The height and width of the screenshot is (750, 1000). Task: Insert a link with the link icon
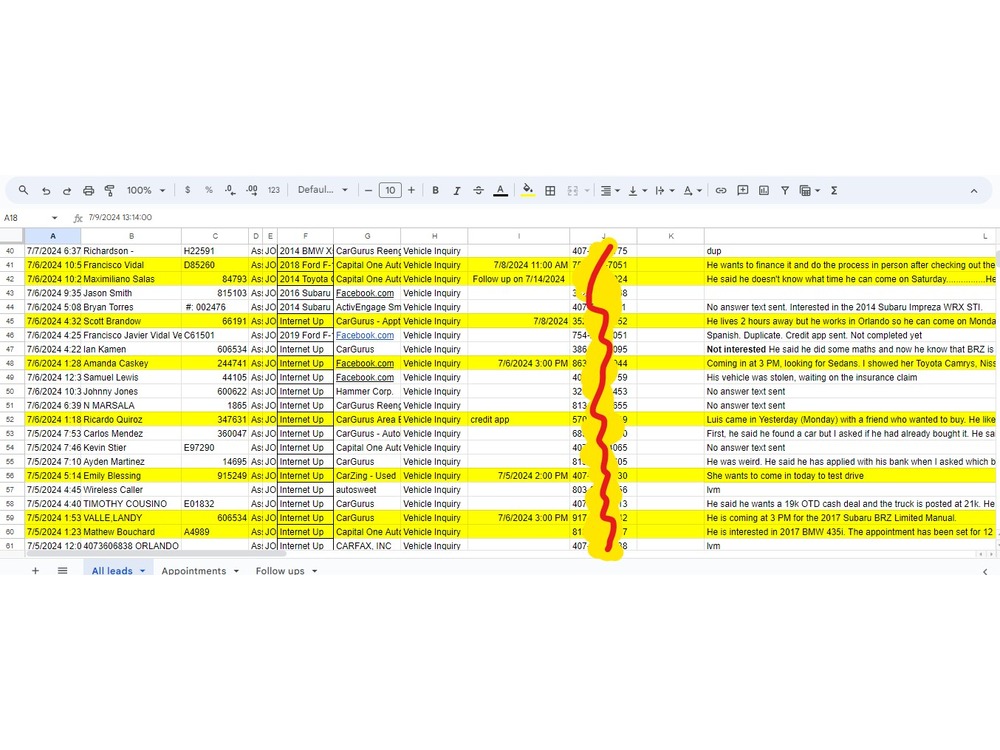click(x=721, y=190)
